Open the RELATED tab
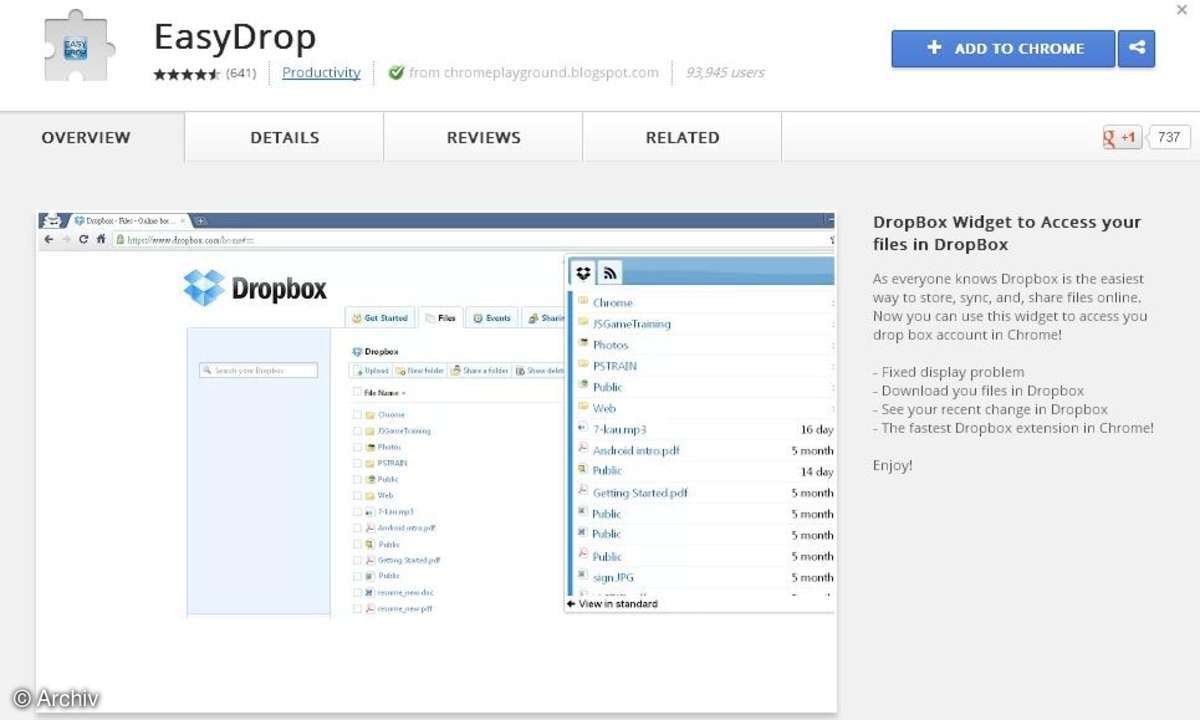Screen dimensions: 1200x720 tap(683, 137)
